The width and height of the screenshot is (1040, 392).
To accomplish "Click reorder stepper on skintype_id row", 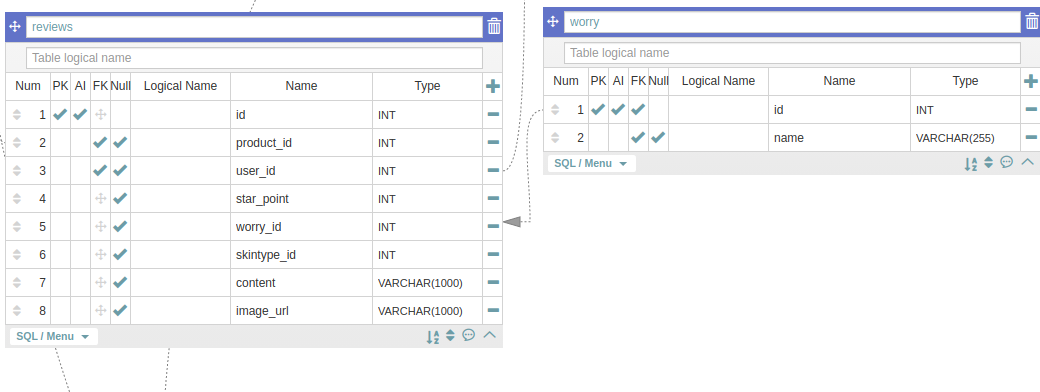I will coord(17,254).
